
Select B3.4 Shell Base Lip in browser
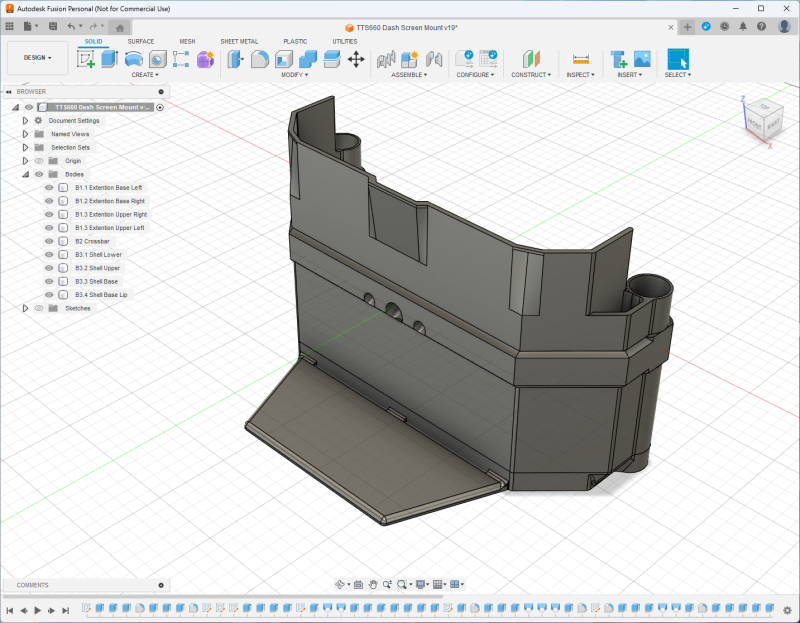(x=101, y=295)
